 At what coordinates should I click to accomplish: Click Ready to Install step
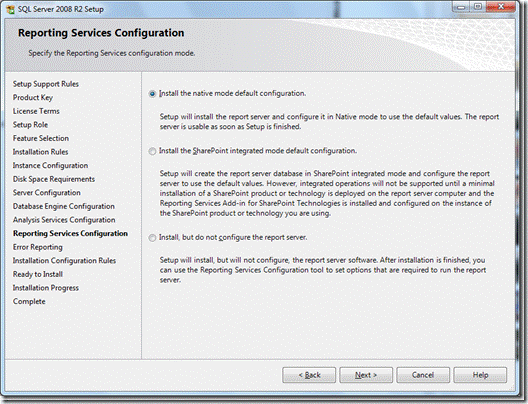click(38, 274)
